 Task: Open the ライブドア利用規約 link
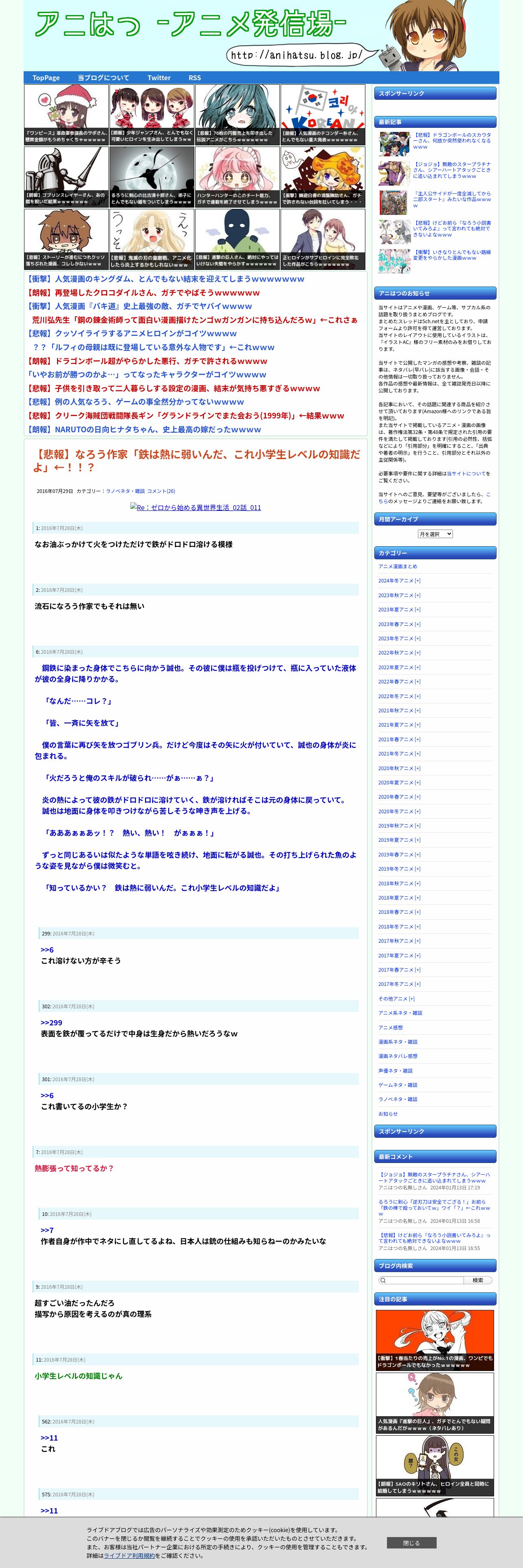coord(129,1555)
